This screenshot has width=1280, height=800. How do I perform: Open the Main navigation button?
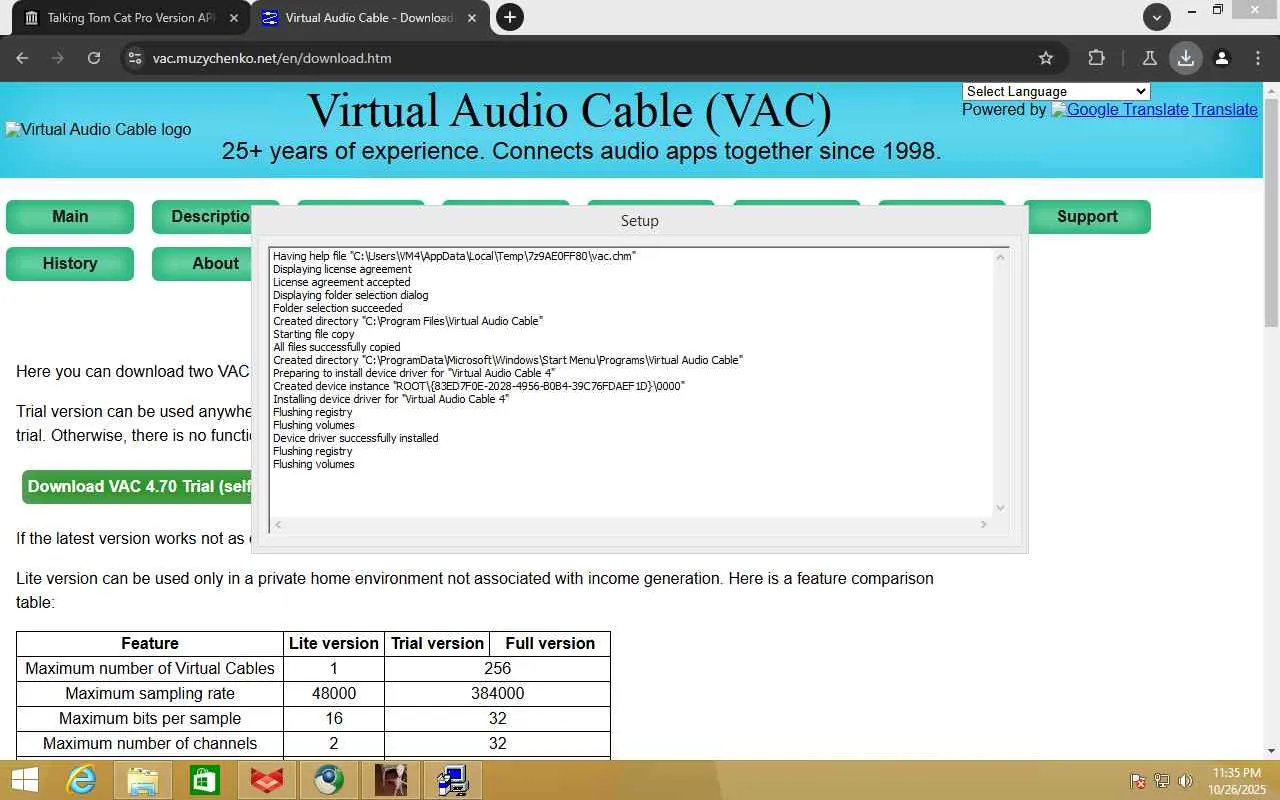[70, 217]
